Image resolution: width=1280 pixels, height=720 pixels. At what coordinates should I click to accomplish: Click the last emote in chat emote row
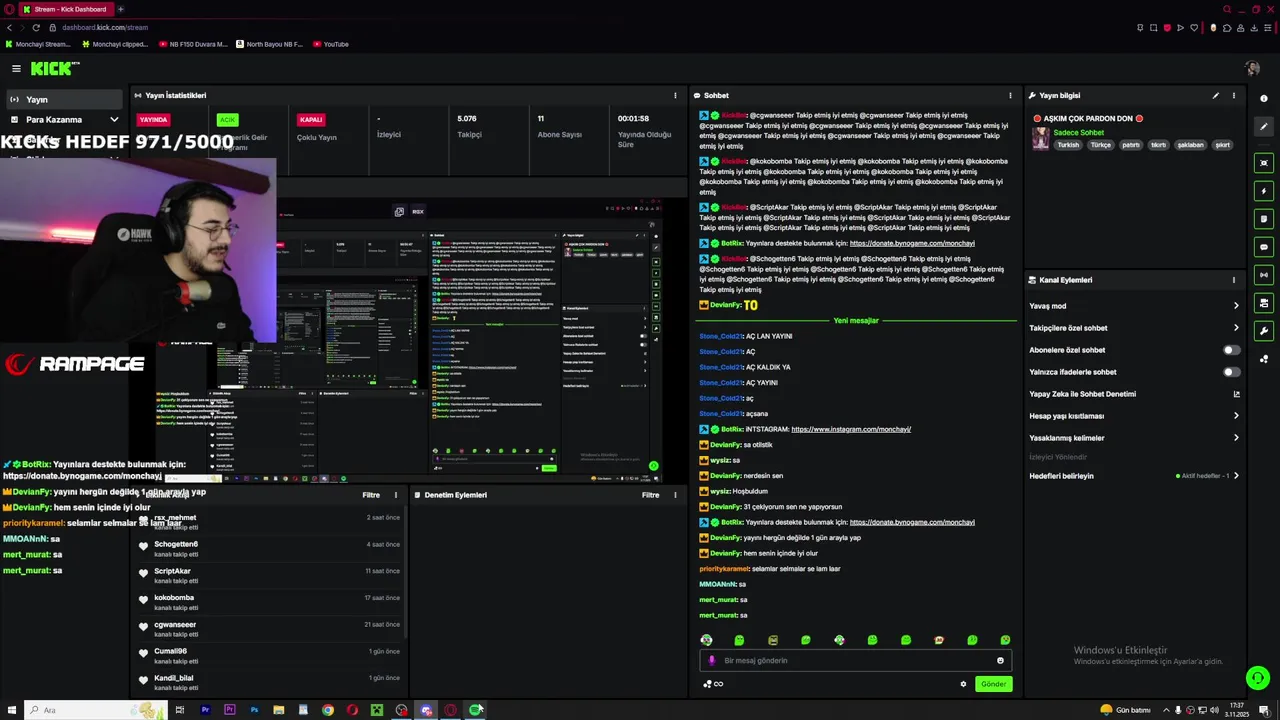(1005, 640)
